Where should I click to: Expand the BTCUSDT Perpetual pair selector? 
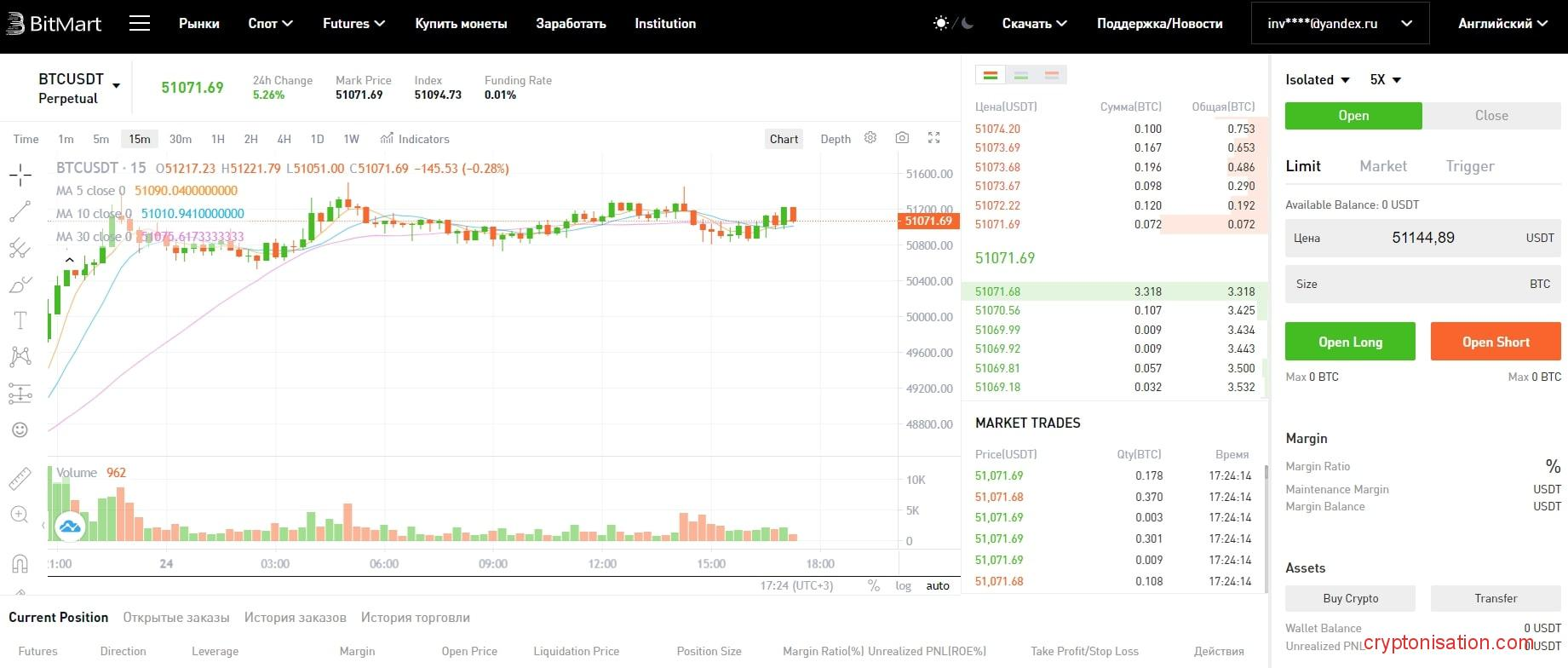coord(116,86)
